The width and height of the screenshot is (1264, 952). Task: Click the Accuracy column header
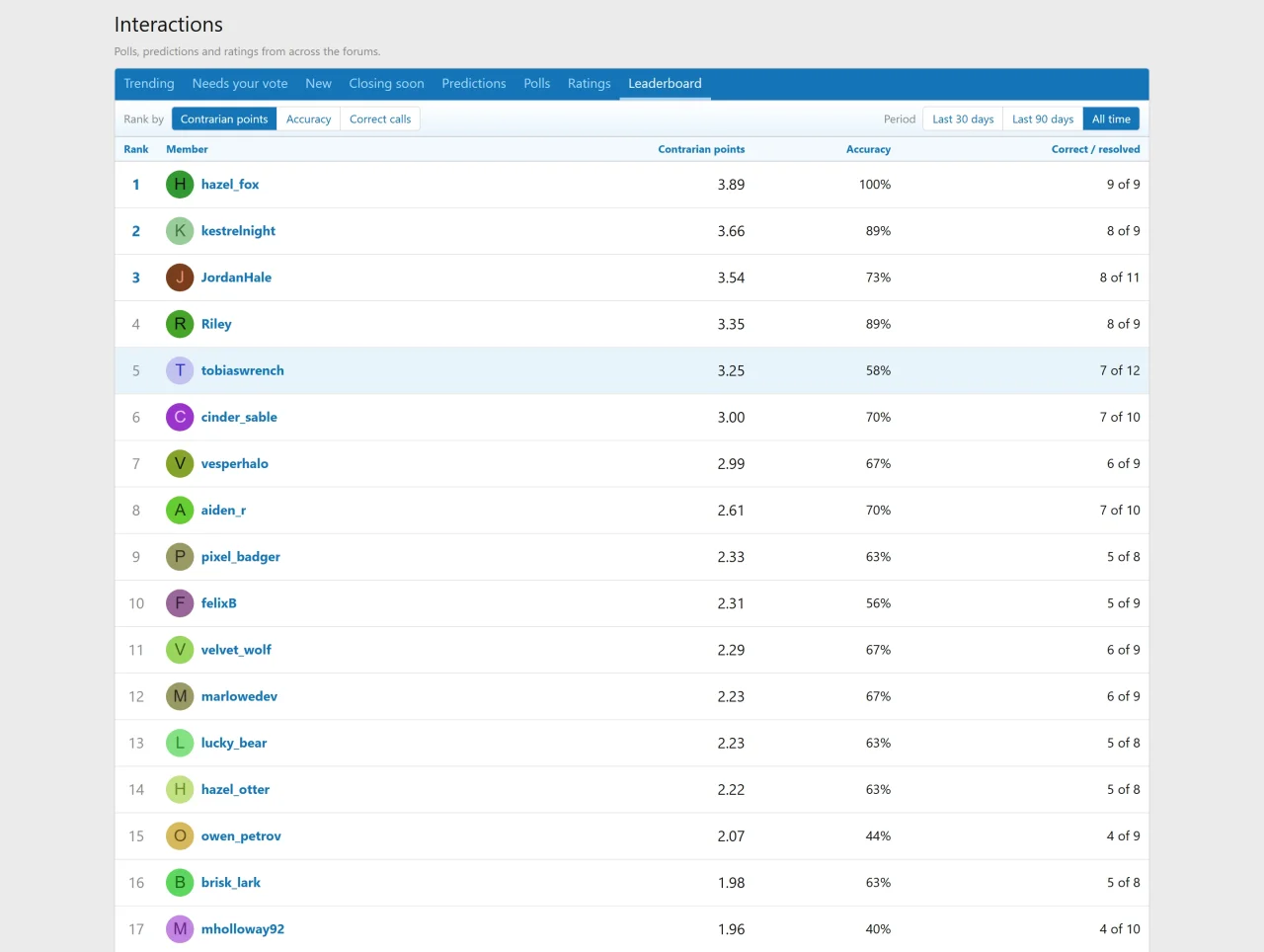[868, 149]
